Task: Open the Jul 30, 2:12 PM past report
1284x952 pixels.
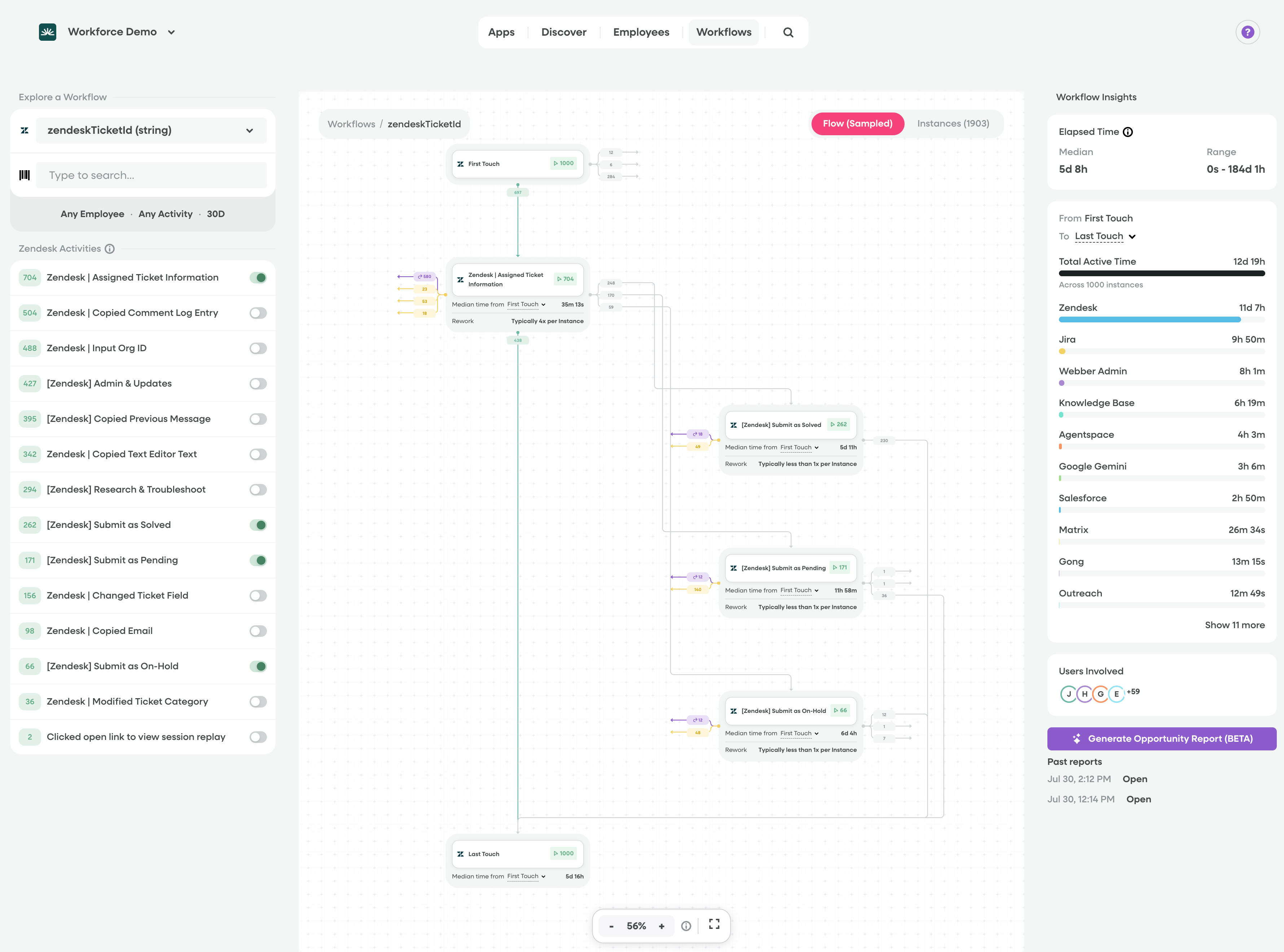Action: (1135, 779)
